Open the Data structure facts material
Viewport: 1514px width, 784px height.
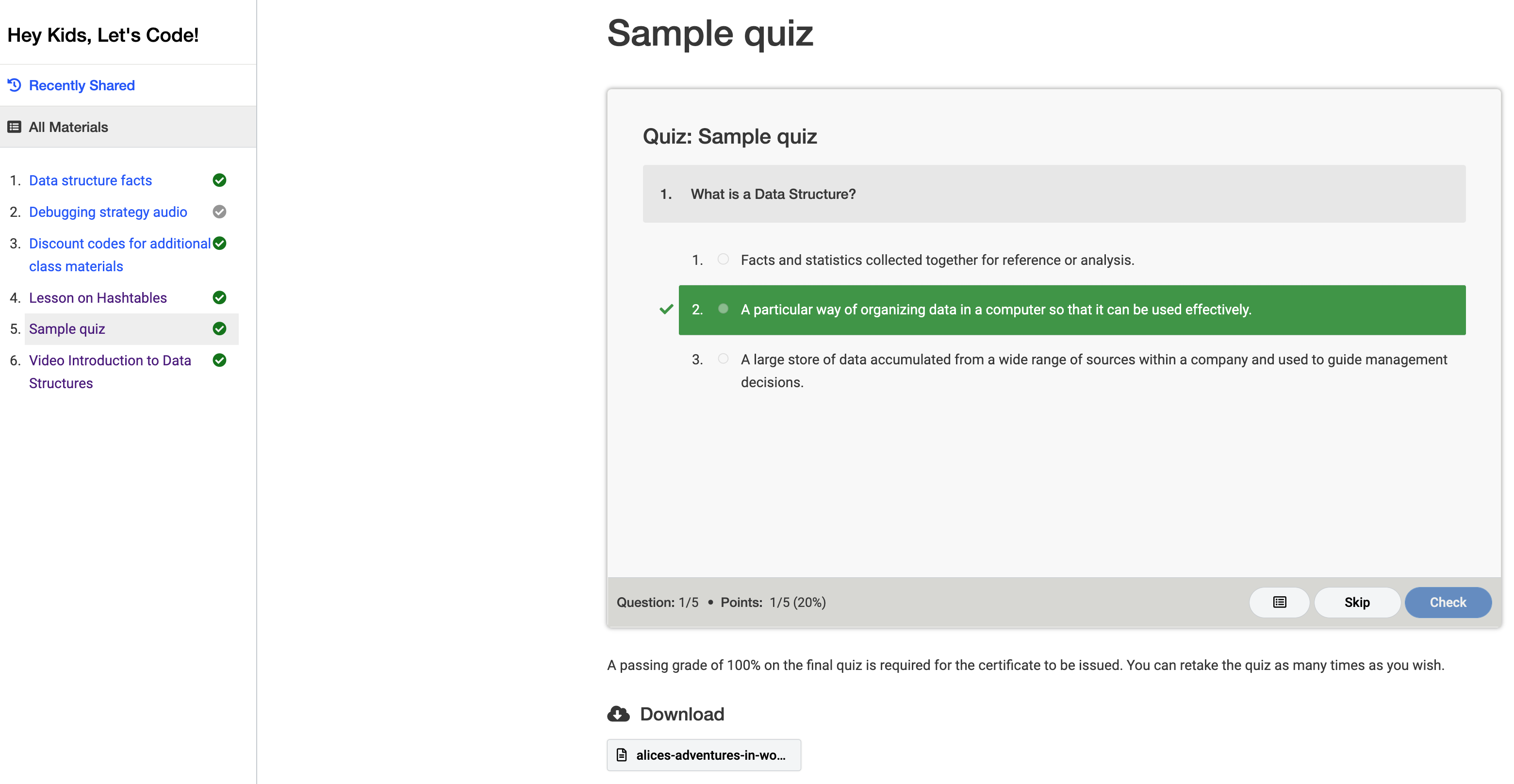tap(90, 180)
